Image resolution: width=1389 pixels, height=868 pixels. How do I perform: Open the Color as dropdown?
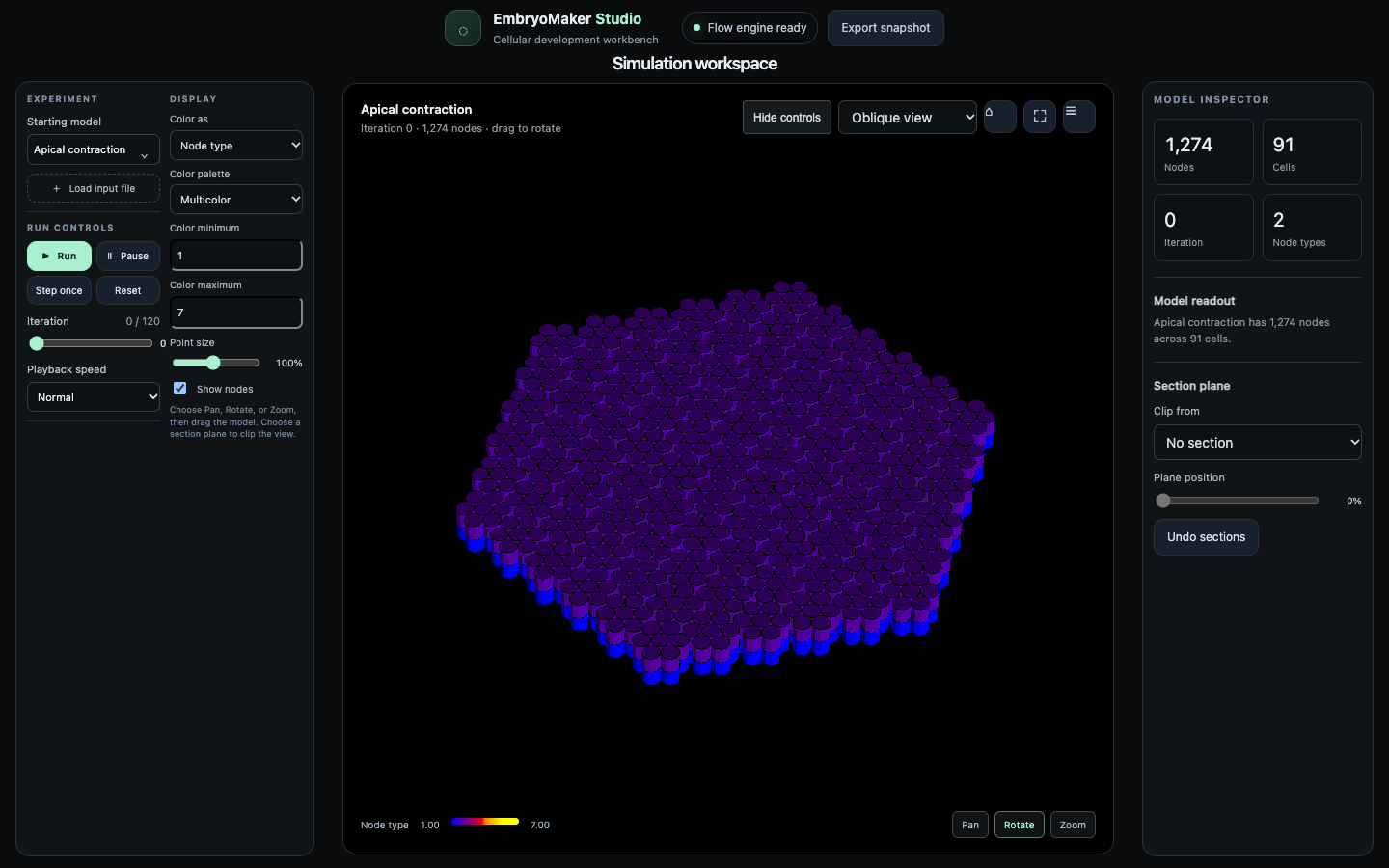click(x=236, y=146)
